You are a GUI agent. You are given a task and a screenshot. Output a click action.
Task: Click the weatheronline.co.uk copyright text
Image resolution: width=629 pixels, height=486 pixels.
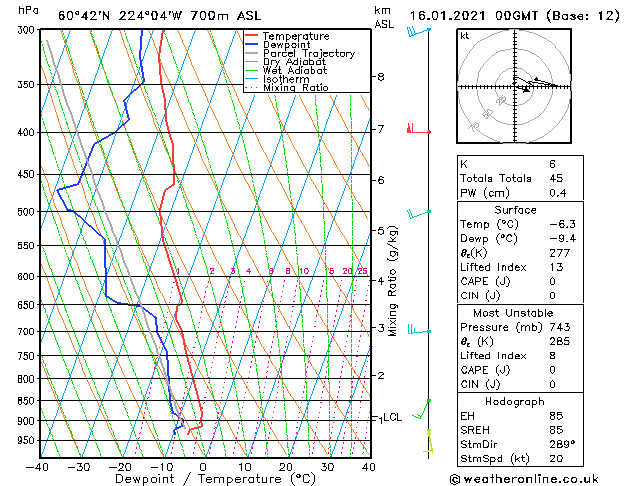[x=524, y=479]
